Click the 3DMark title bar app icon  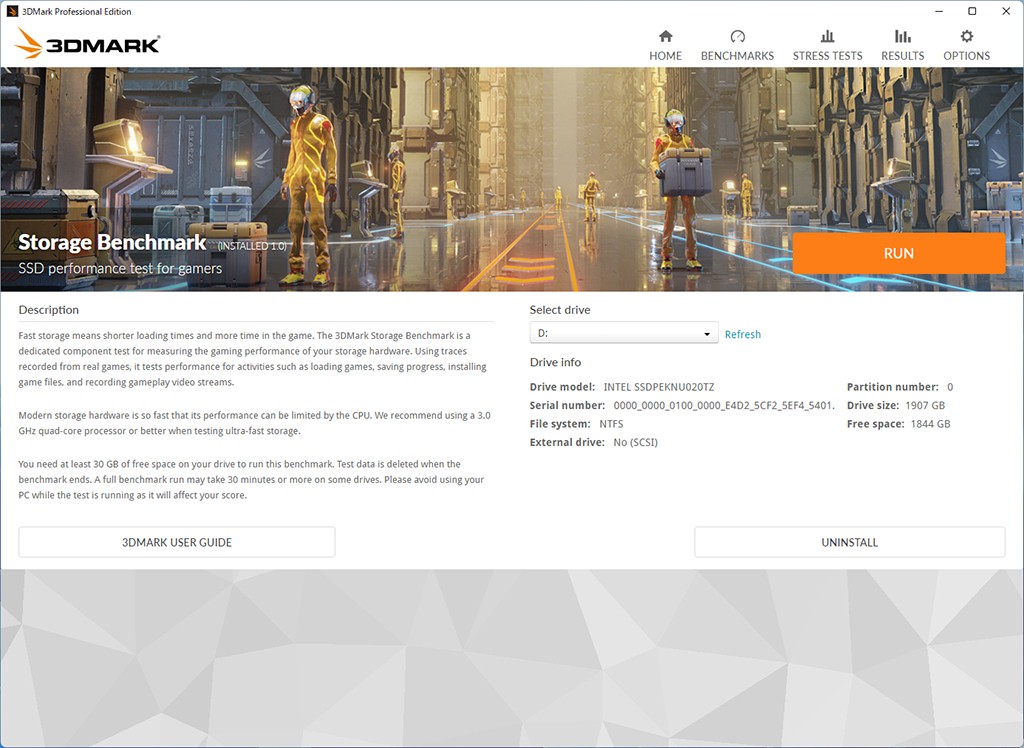pyautogui.click(x=11, y=11)
